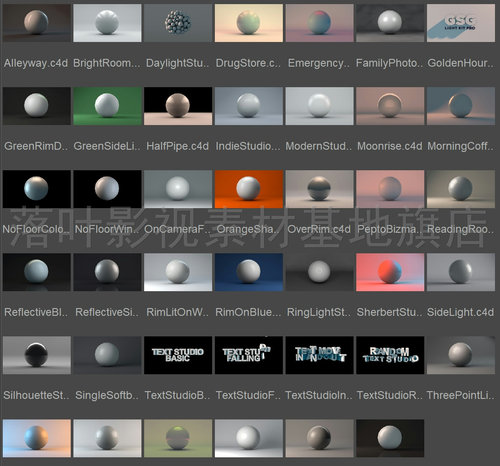This screenshot has width=500, height=466.
Task: Choose the NoFloorColo.. black background thumbnail
Action: coord(37,189)
